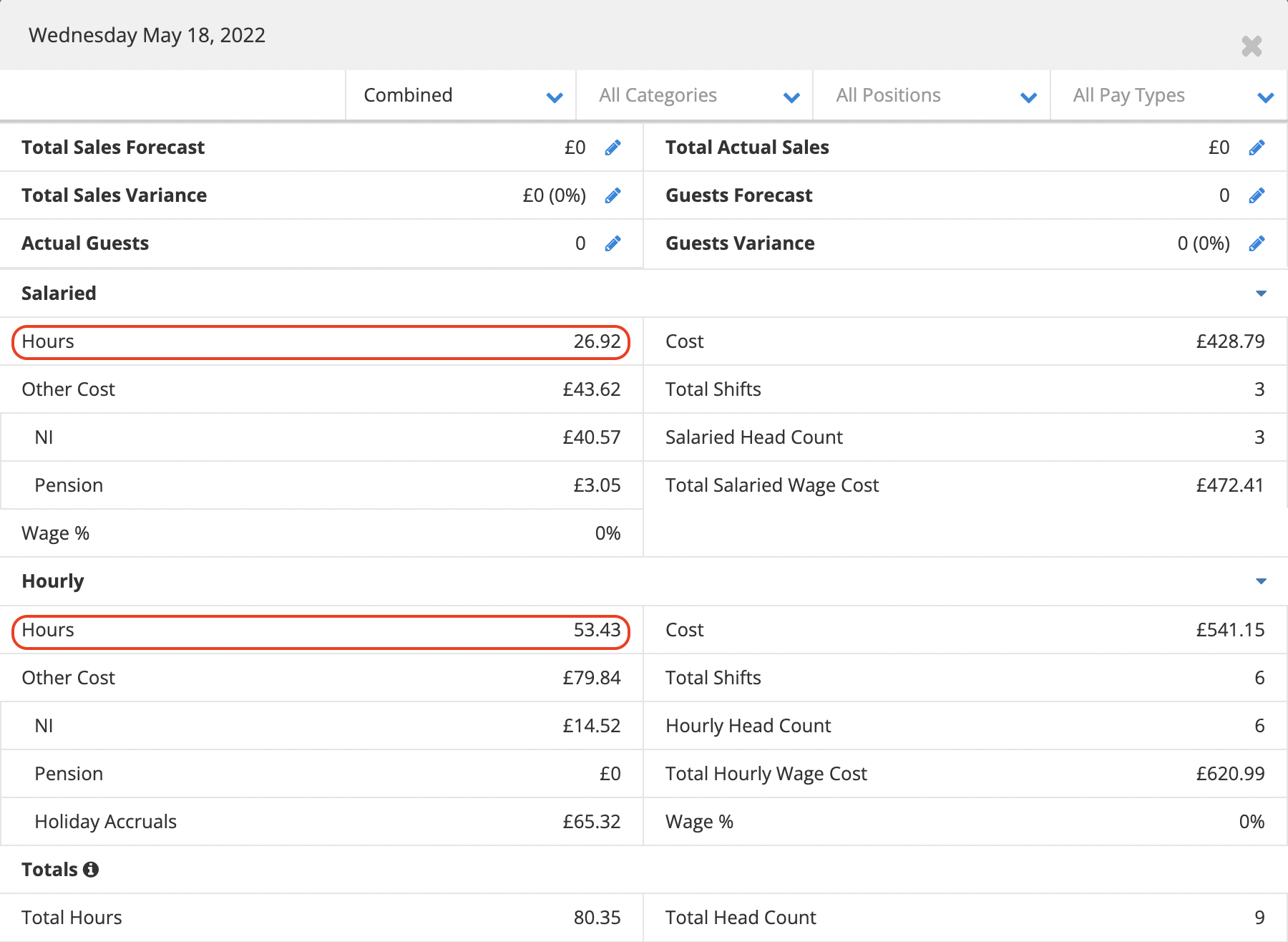1288x942 pixels.
Task: Click the Totals heading text
Action: (49, 870)
